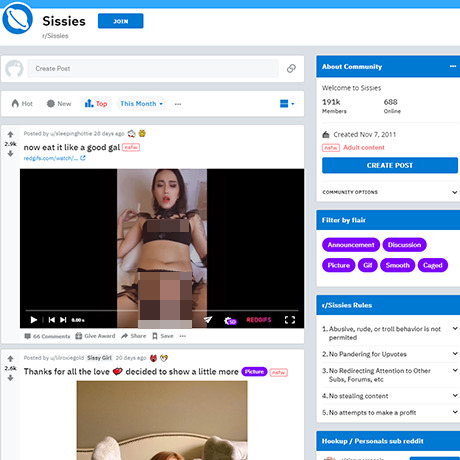The height and width of the screenshot is (460, 460).
Task: Open the This Month time range dropdown
Action: [142, 104]
